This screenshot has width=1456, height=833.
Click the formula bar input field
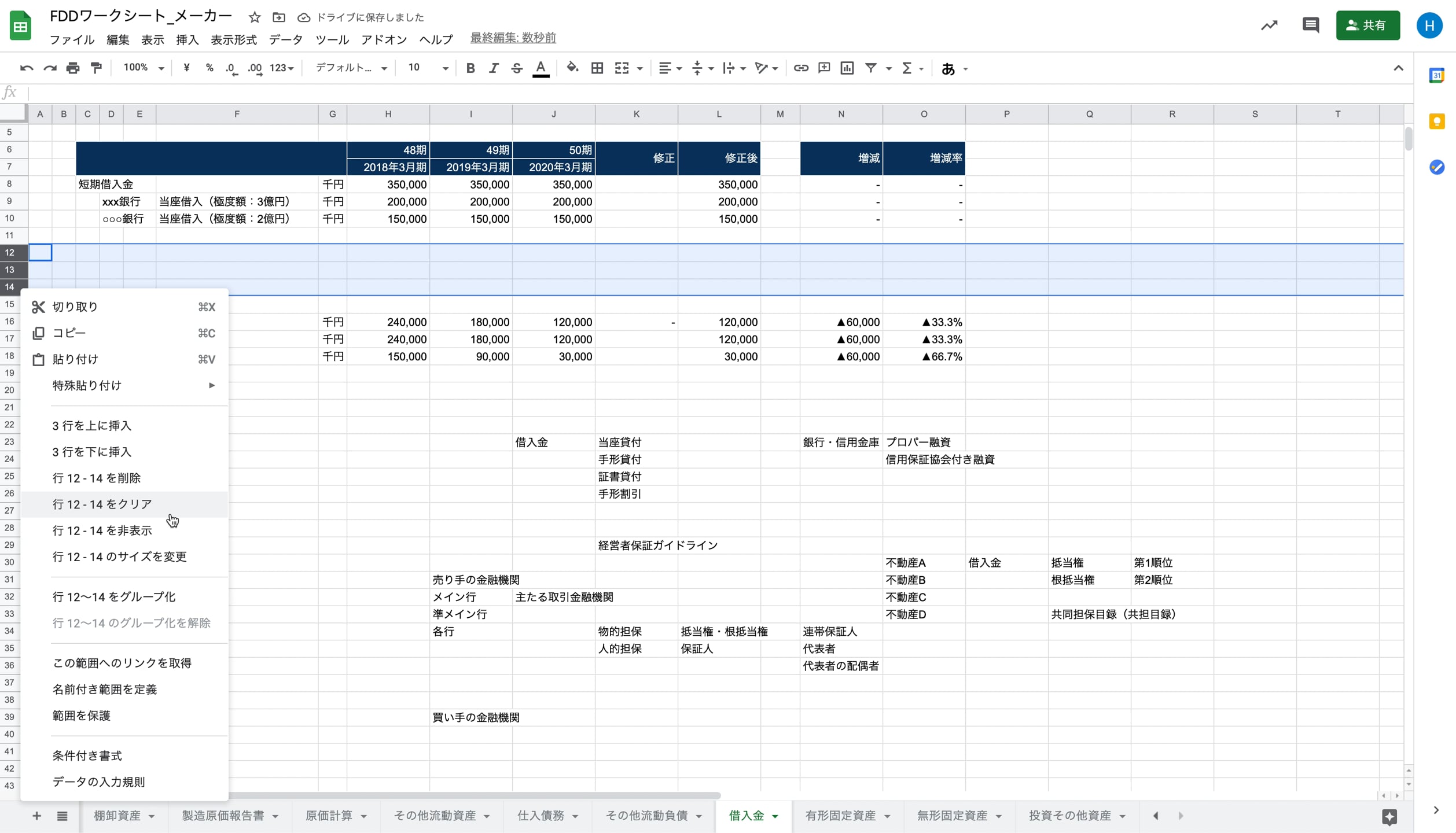[694, 93]
